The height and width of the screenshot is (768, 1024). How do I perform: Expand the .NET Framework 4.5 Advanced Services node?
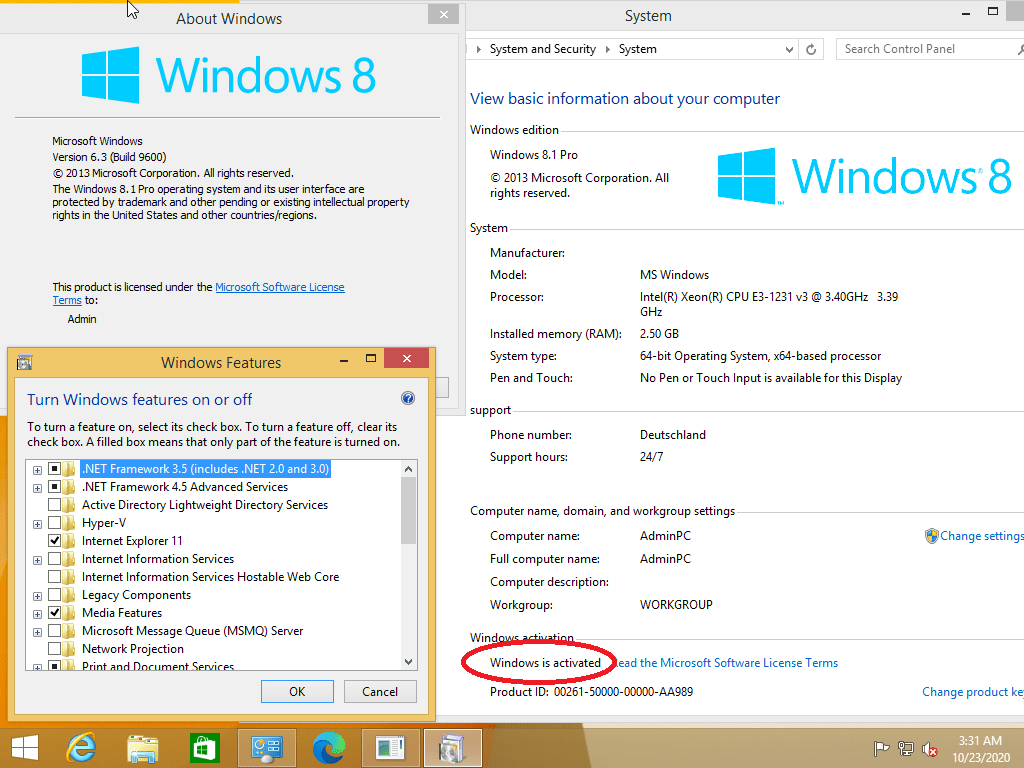[37, 488]
